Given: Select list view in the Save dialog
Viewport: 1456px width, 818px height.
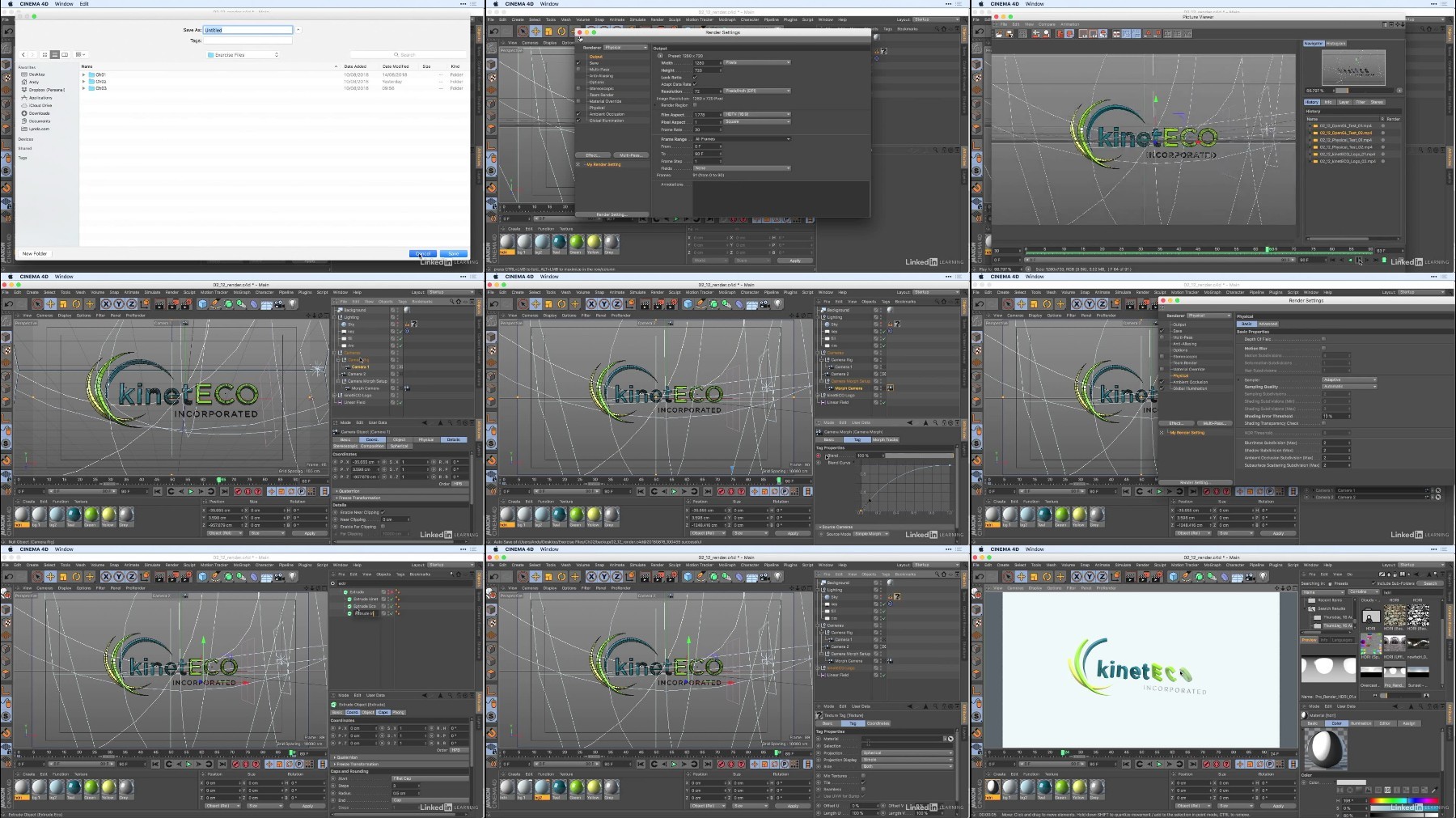Looking at the screenshot, I should click(x=54, y=54).
